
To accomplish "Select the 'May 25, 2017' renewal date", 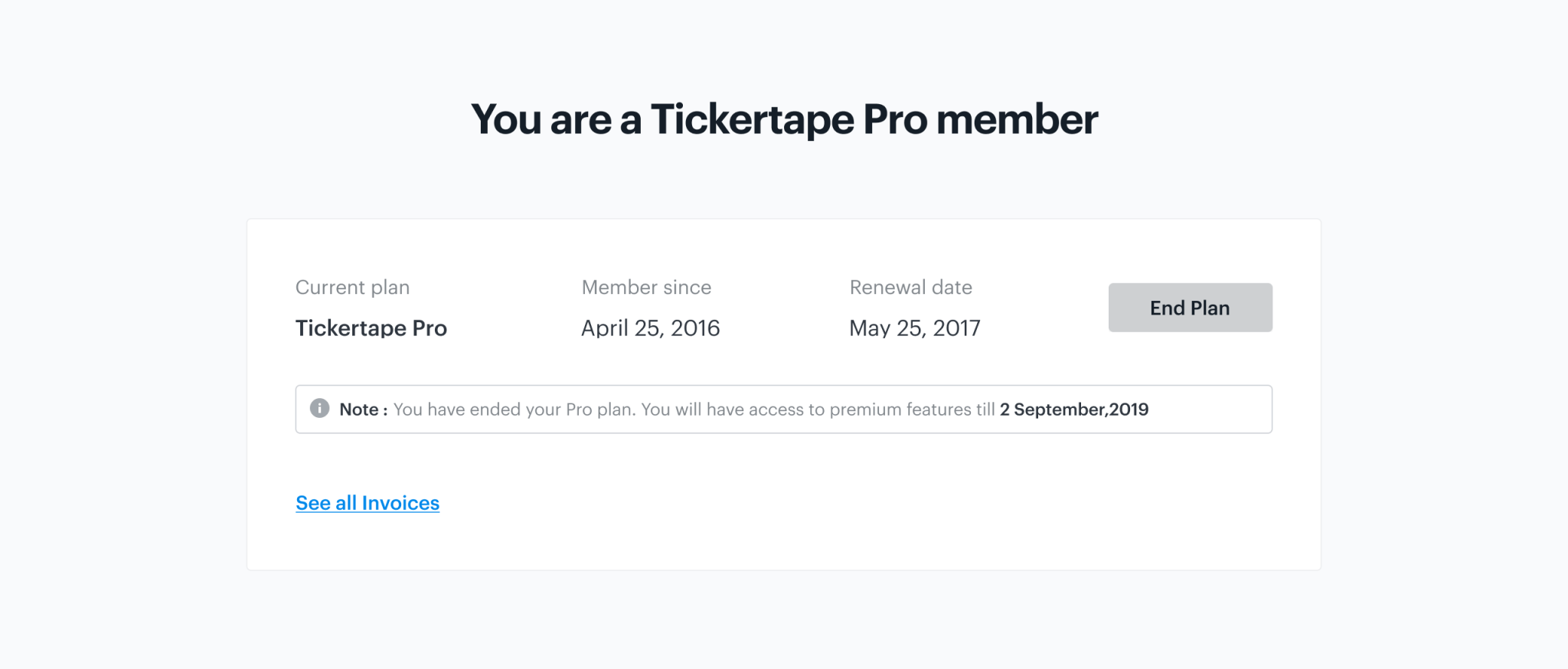I will pyautogui.click(x=915, y=328).
